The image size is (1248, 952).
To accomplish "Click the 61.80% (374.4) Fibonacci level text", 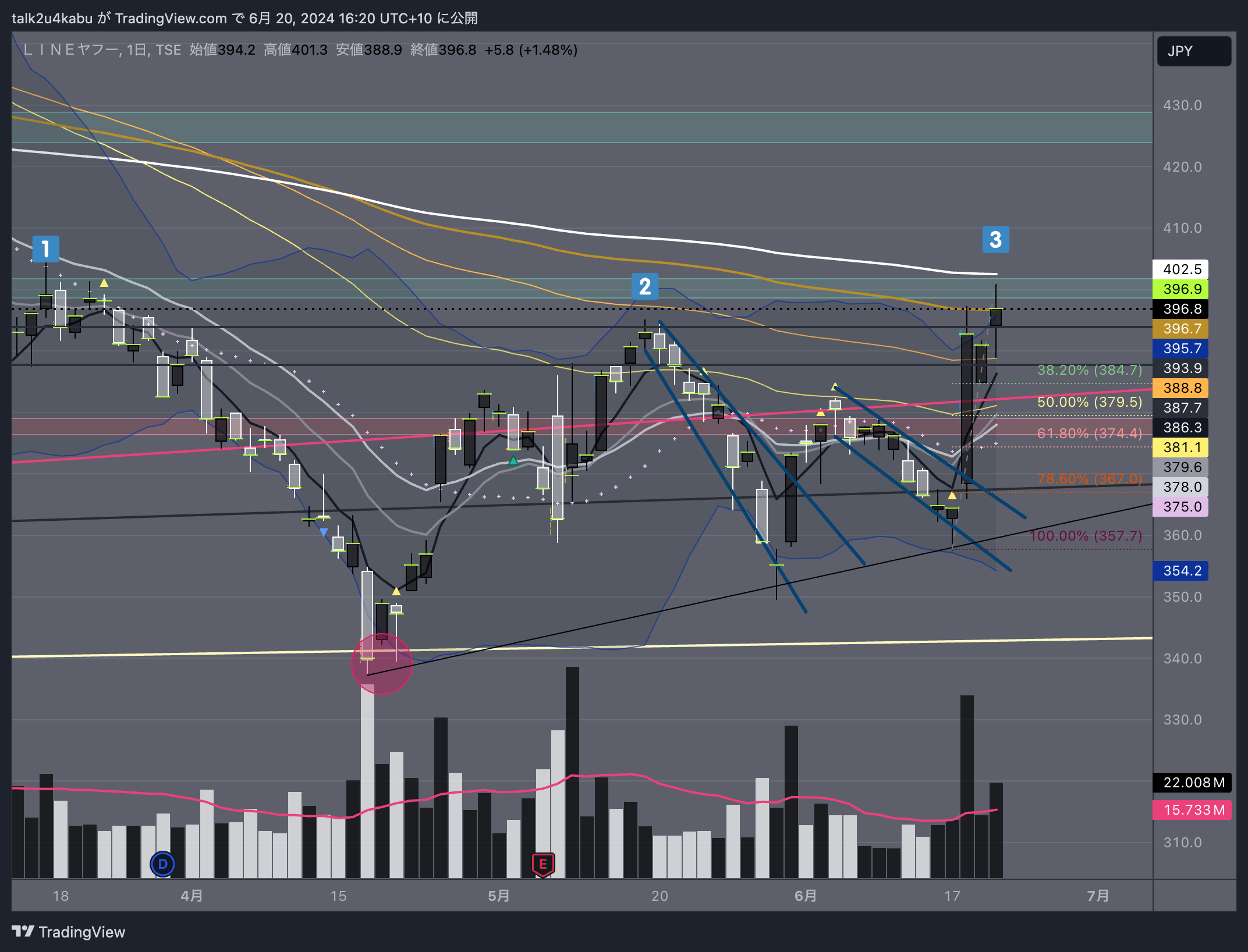I will (x=1090, y=434).
